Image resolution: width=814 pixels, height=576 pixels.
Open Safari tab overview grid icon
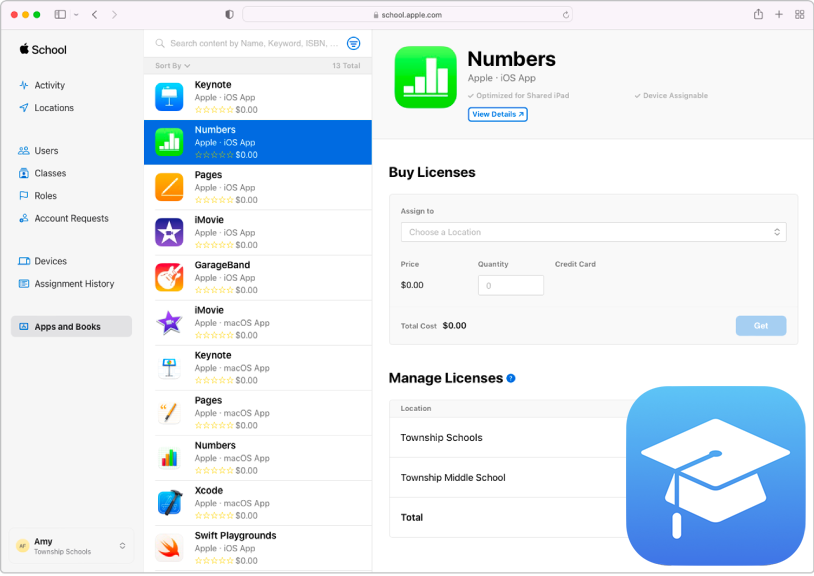[799, 15]
